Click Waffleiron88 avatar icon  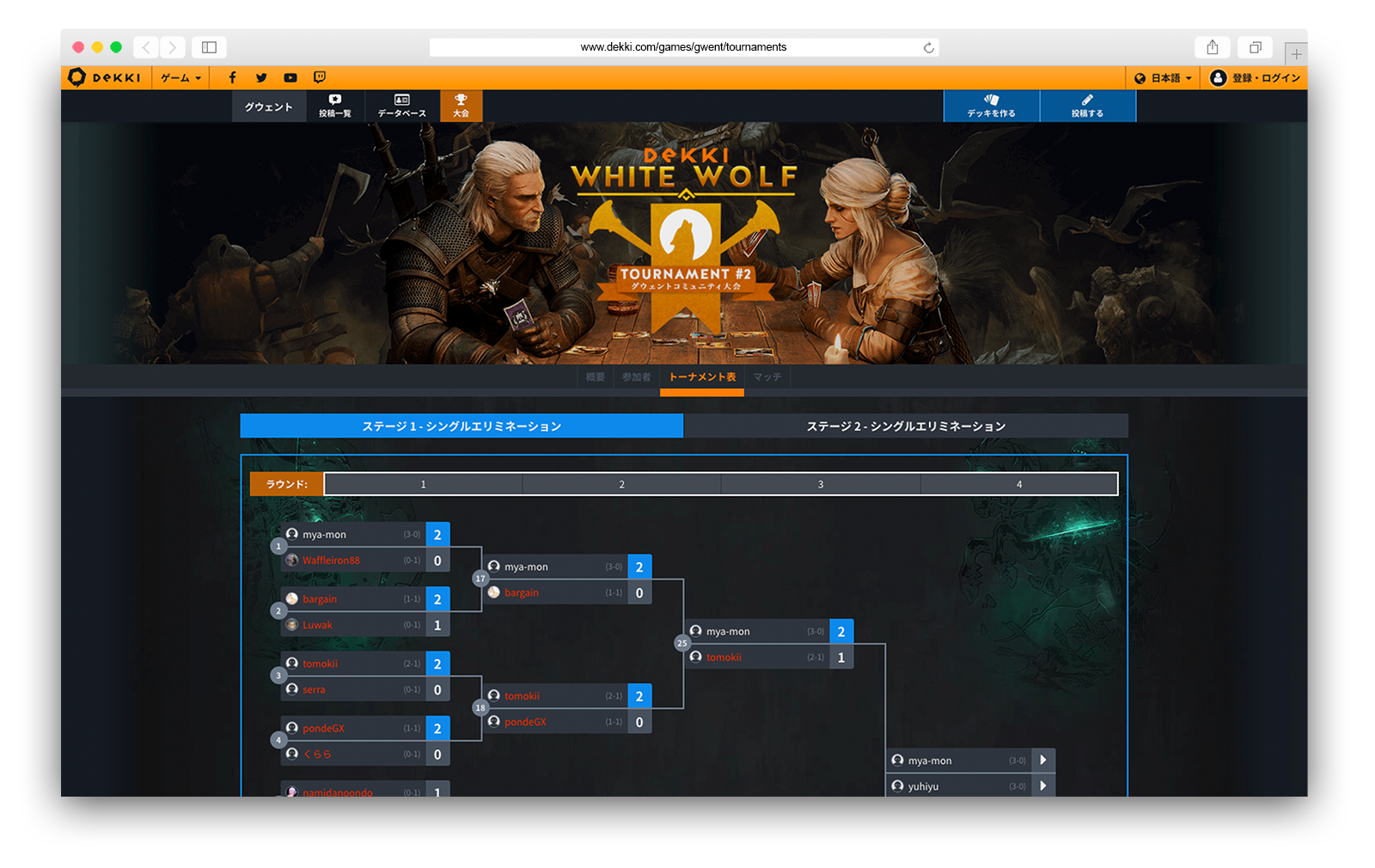pyautogui.click(x=292, y=560)
